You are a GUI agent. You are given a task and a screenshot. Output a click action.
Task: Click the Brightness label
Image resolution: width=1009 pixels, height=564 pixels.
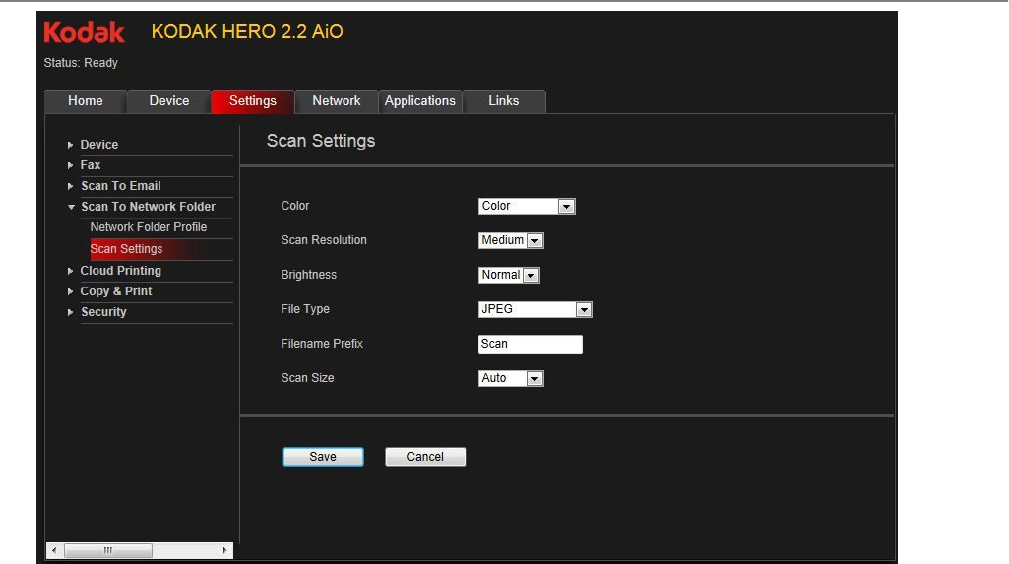[x=309, y=275]
